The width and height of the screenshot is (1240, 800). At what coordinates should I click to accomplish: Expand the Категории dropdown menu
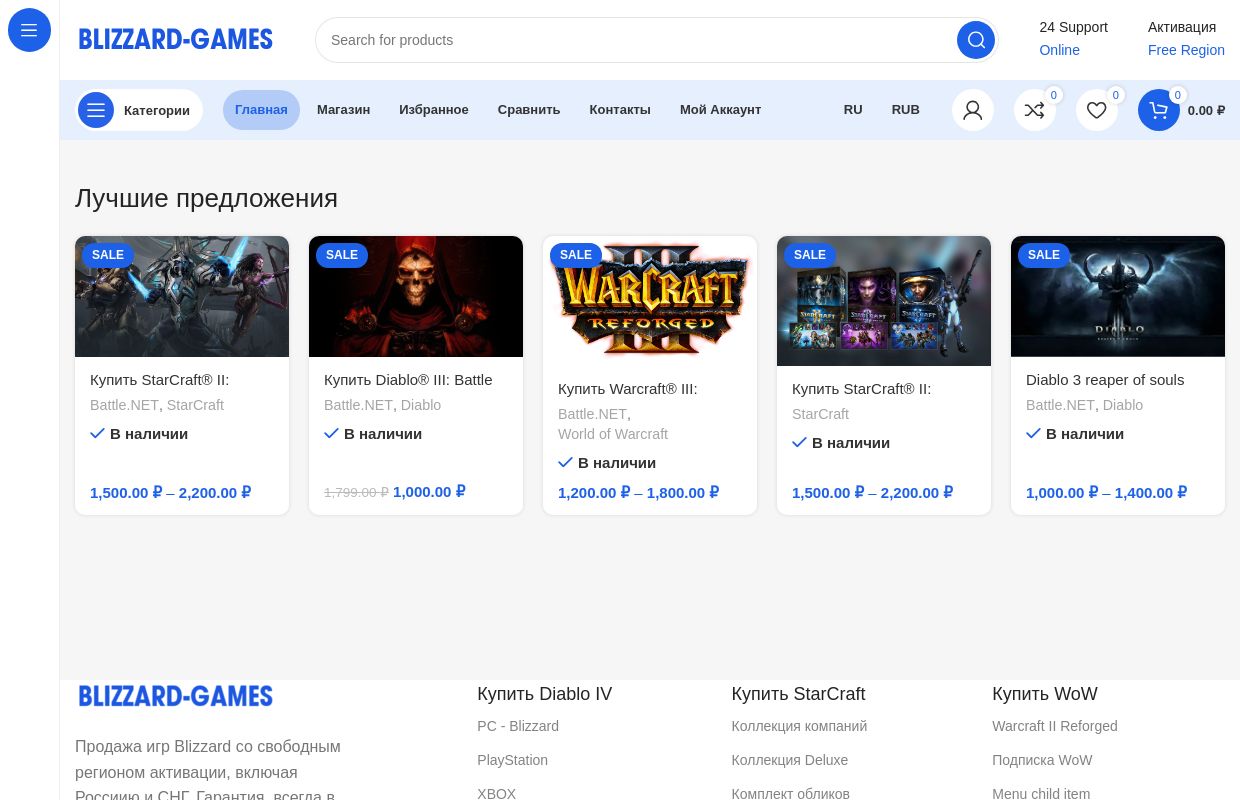tap(139, 110)
